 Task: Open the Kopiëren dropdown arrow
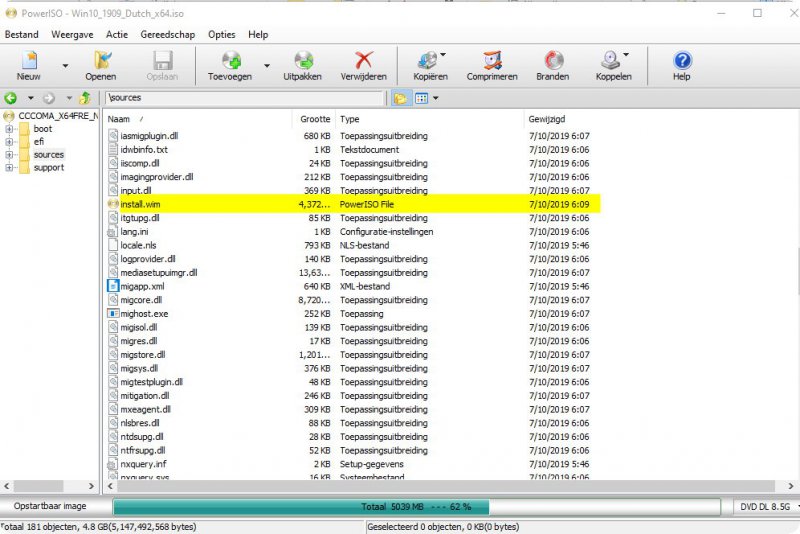(x=443, y=56)
